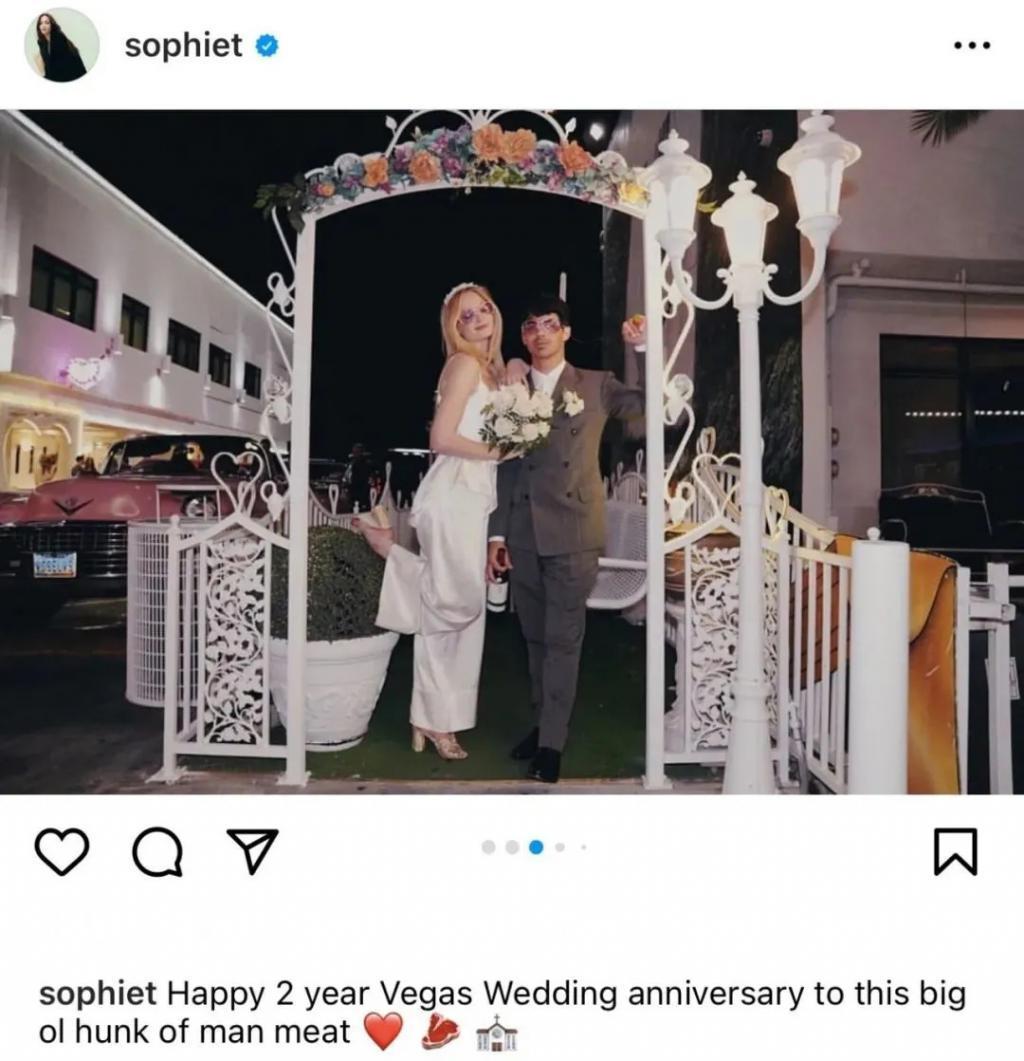
Task: Click the meat emoji in caption
Action: 440,1031
